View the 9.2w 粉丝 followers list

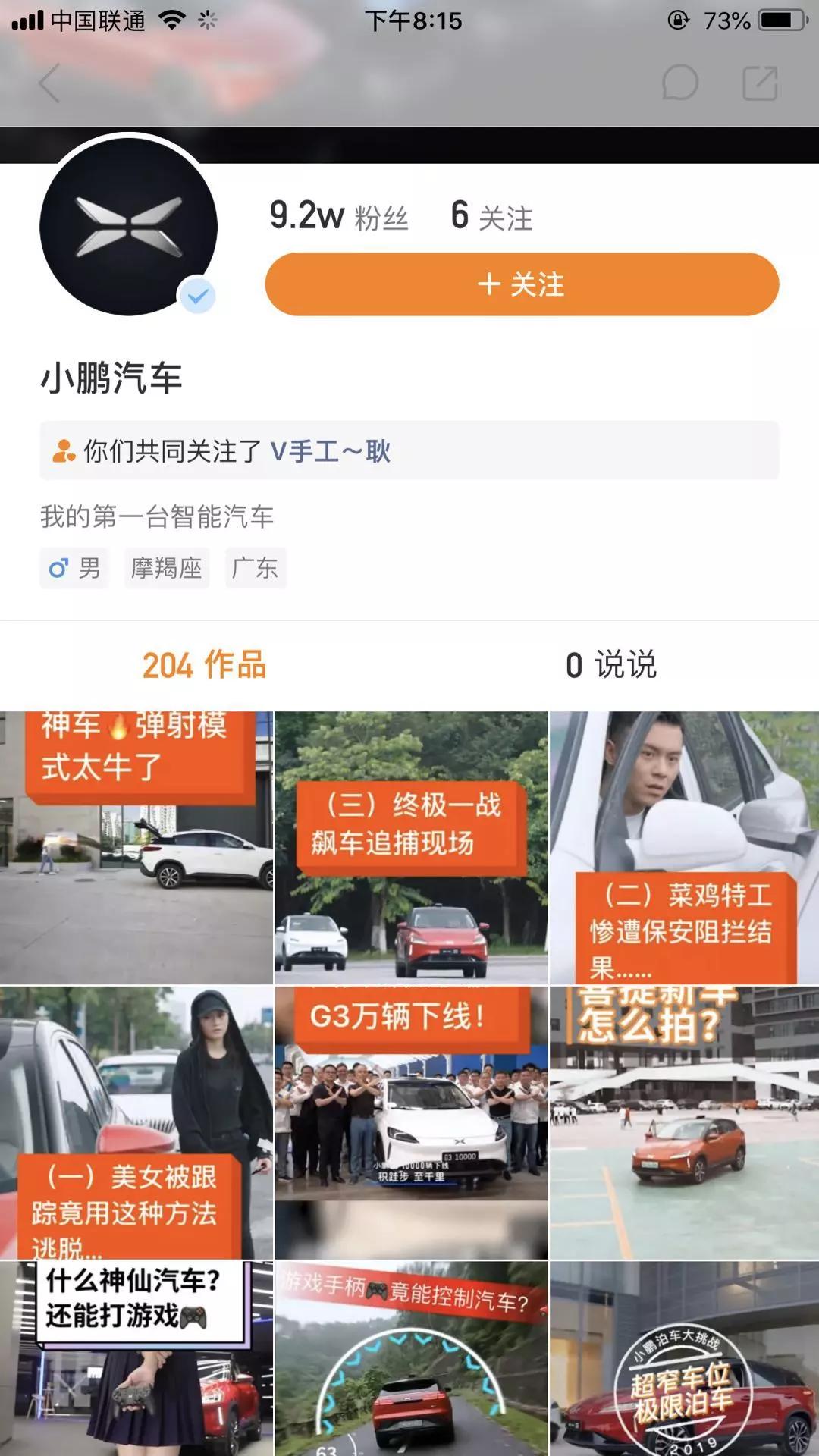point(339,215)
